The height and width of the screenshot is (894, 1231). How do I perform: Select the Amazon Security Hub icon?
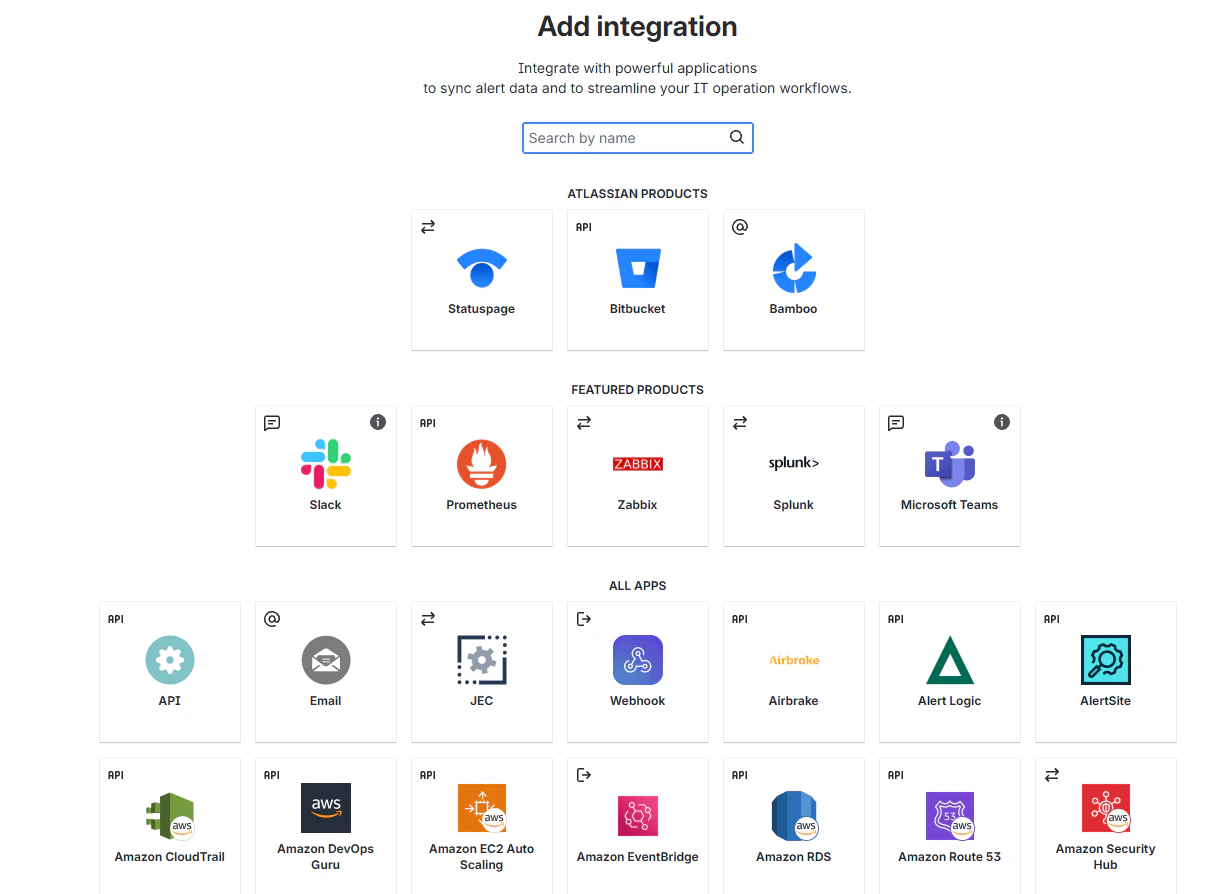coord(1106,808)
